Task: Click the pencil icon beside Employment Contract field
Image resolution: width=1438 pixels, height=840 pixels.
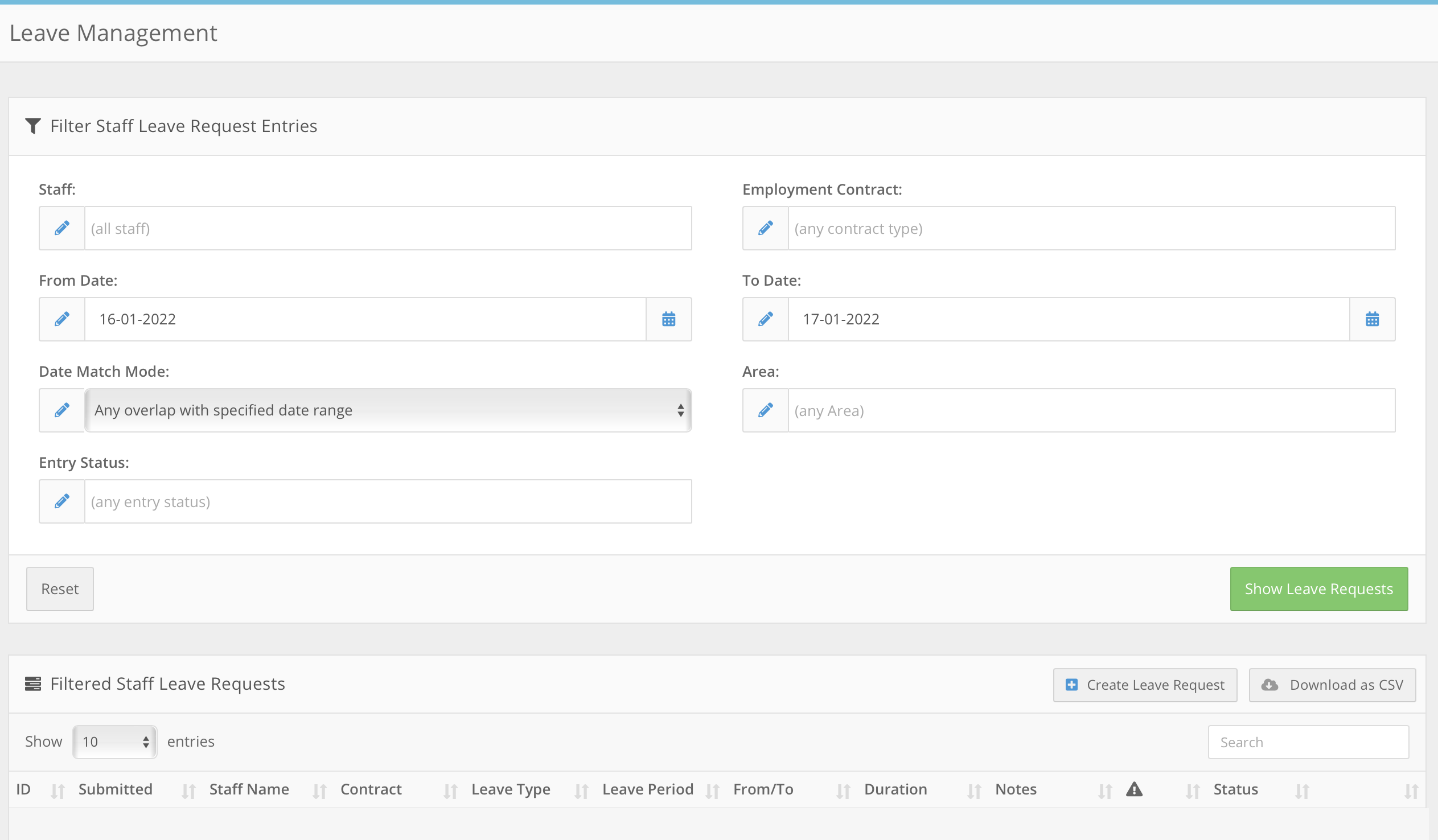Action: click(765, 228)
